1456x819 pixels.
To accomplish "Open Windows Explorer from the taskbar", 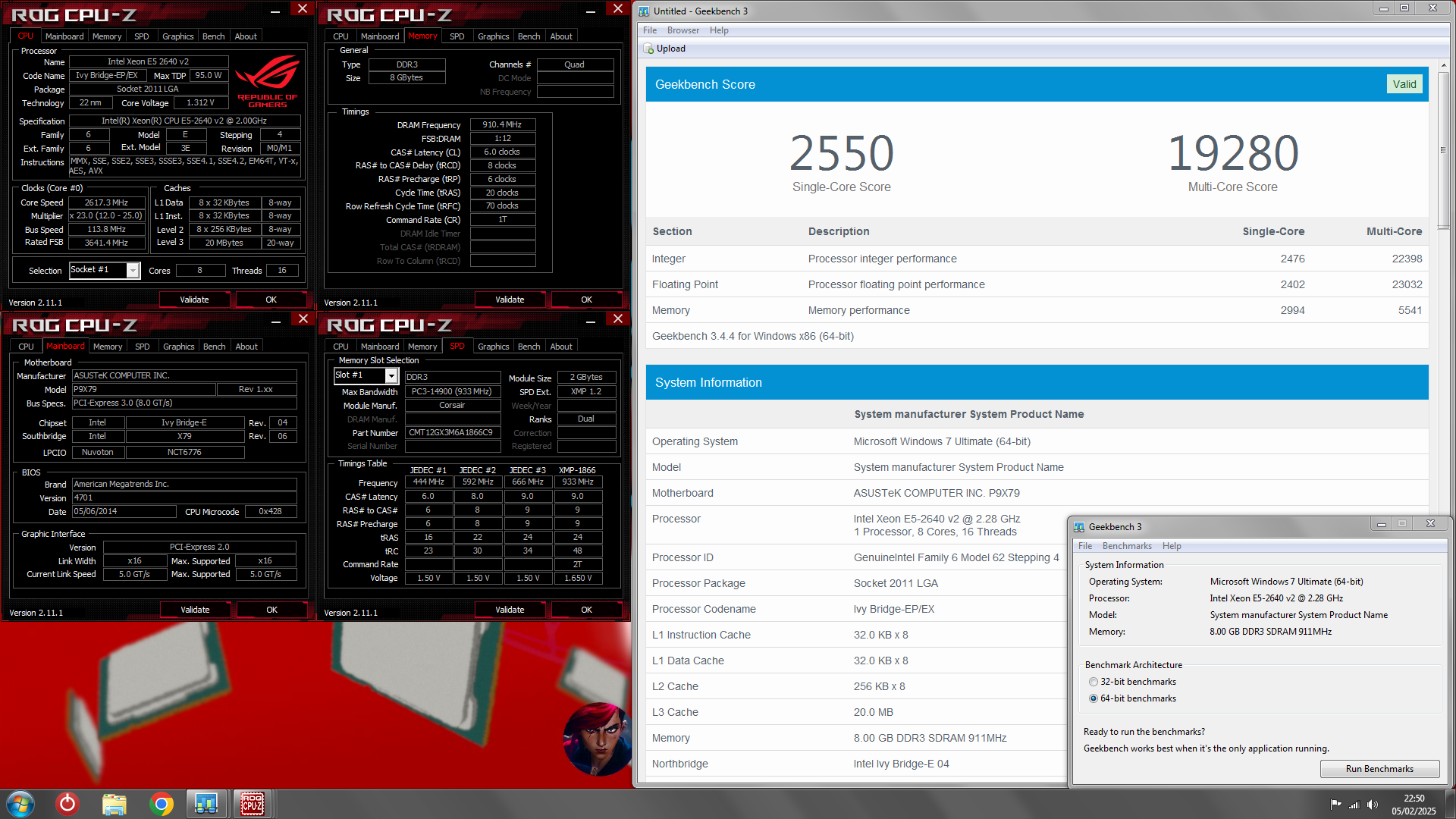I will point(114,804).
